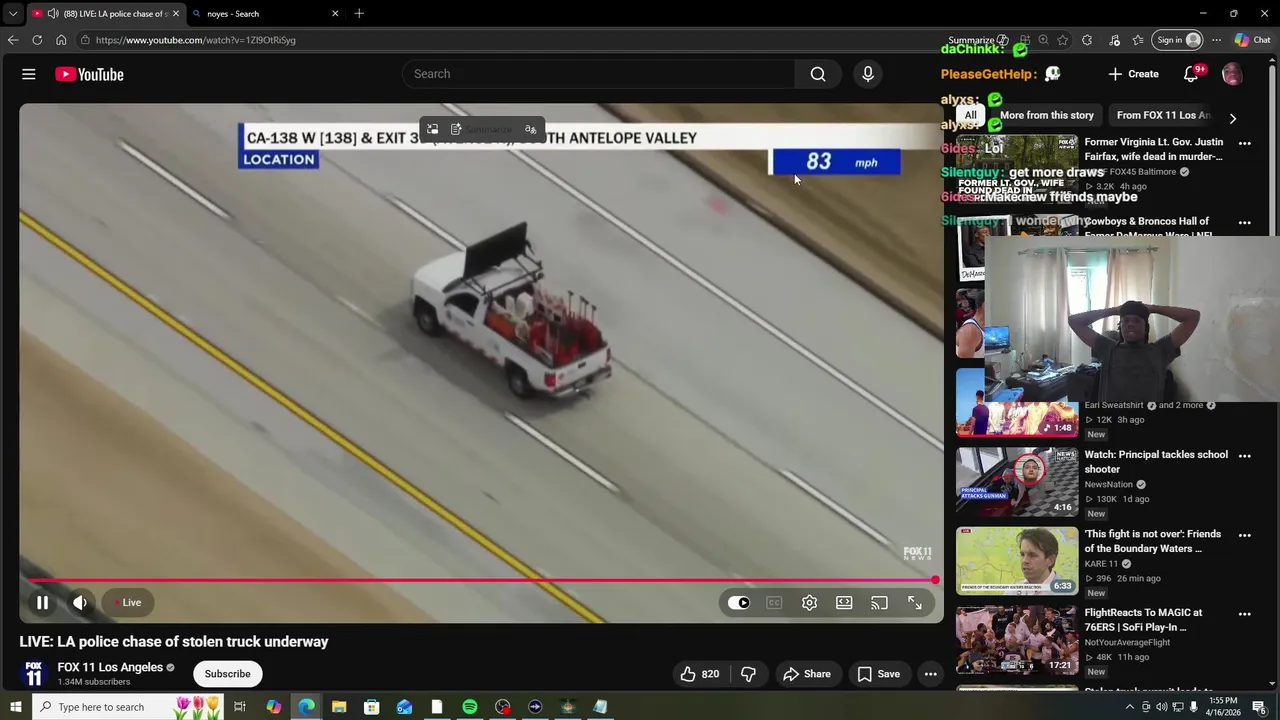Image resolution: width=1280 pixels, height=720 pixels.
Task: Enter full screen mode
Action: (914, 603)
